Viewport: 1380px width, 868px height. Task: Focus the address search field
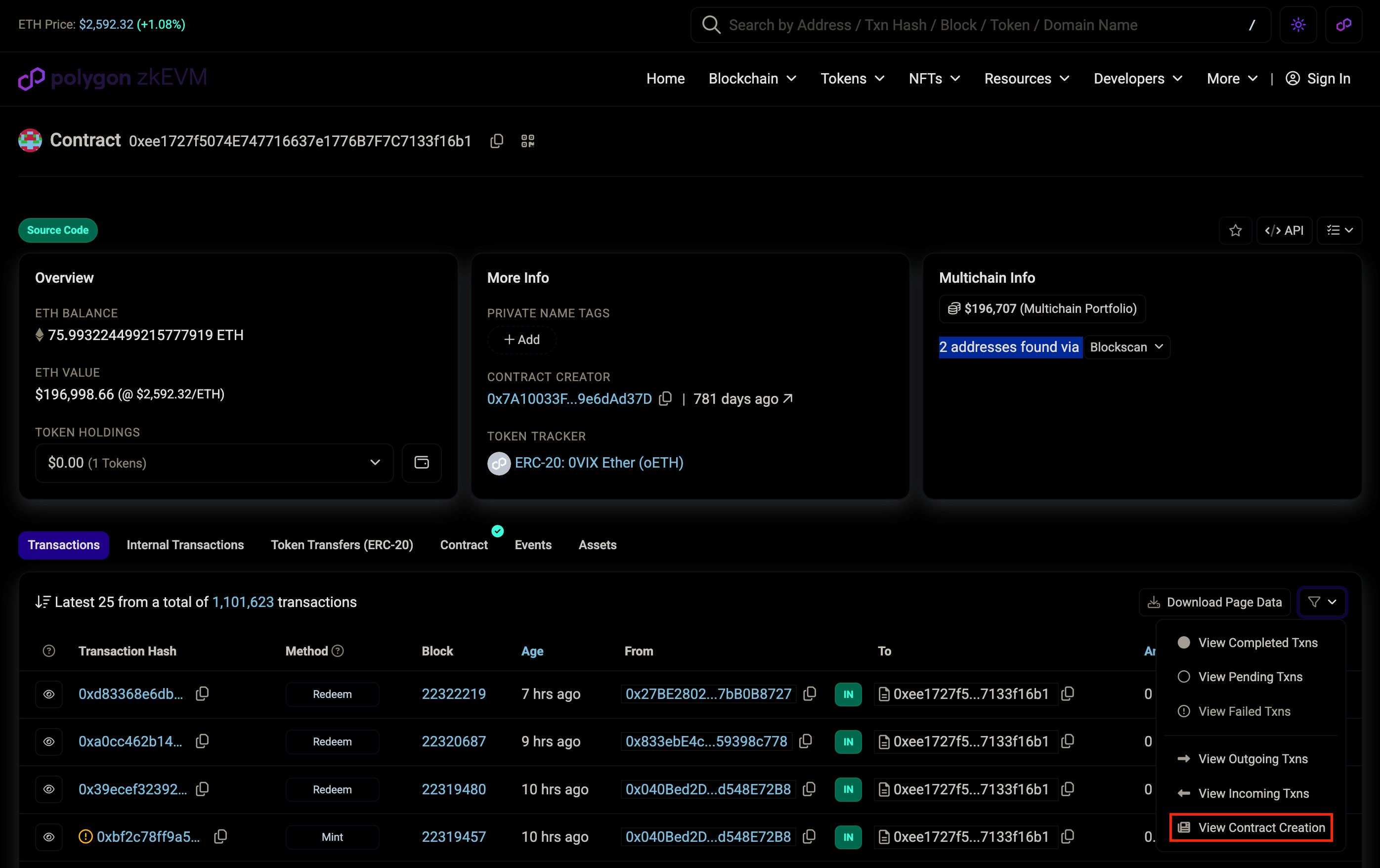pos(981,25)
